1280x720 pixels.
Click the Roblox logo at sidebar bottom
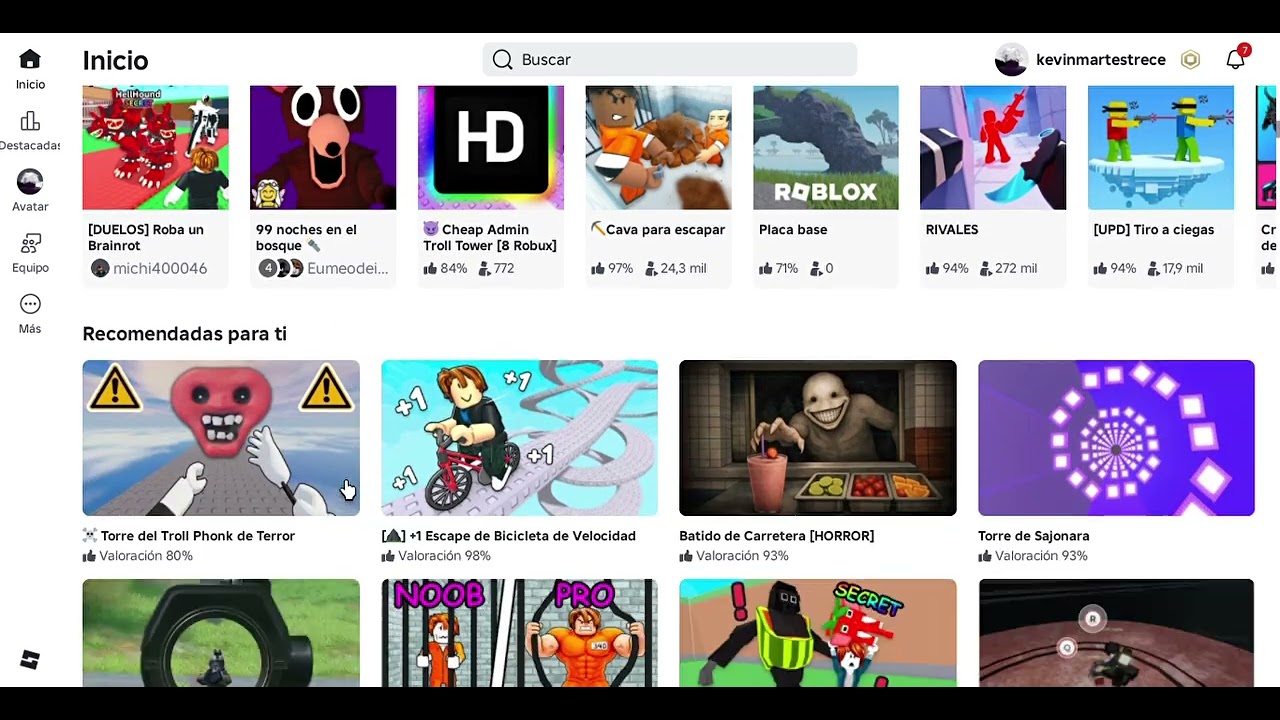point(30,659)
